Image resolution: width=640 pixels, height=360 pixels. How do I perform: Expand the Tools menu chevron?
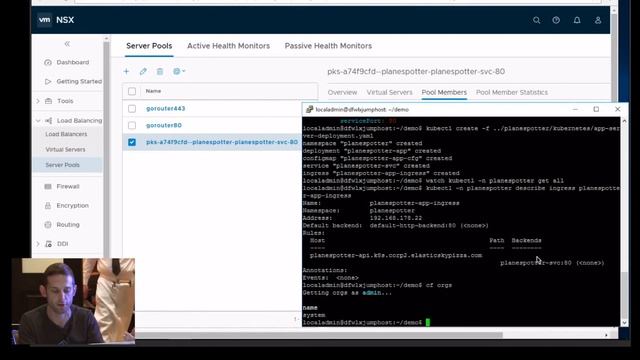click(38, 101)
